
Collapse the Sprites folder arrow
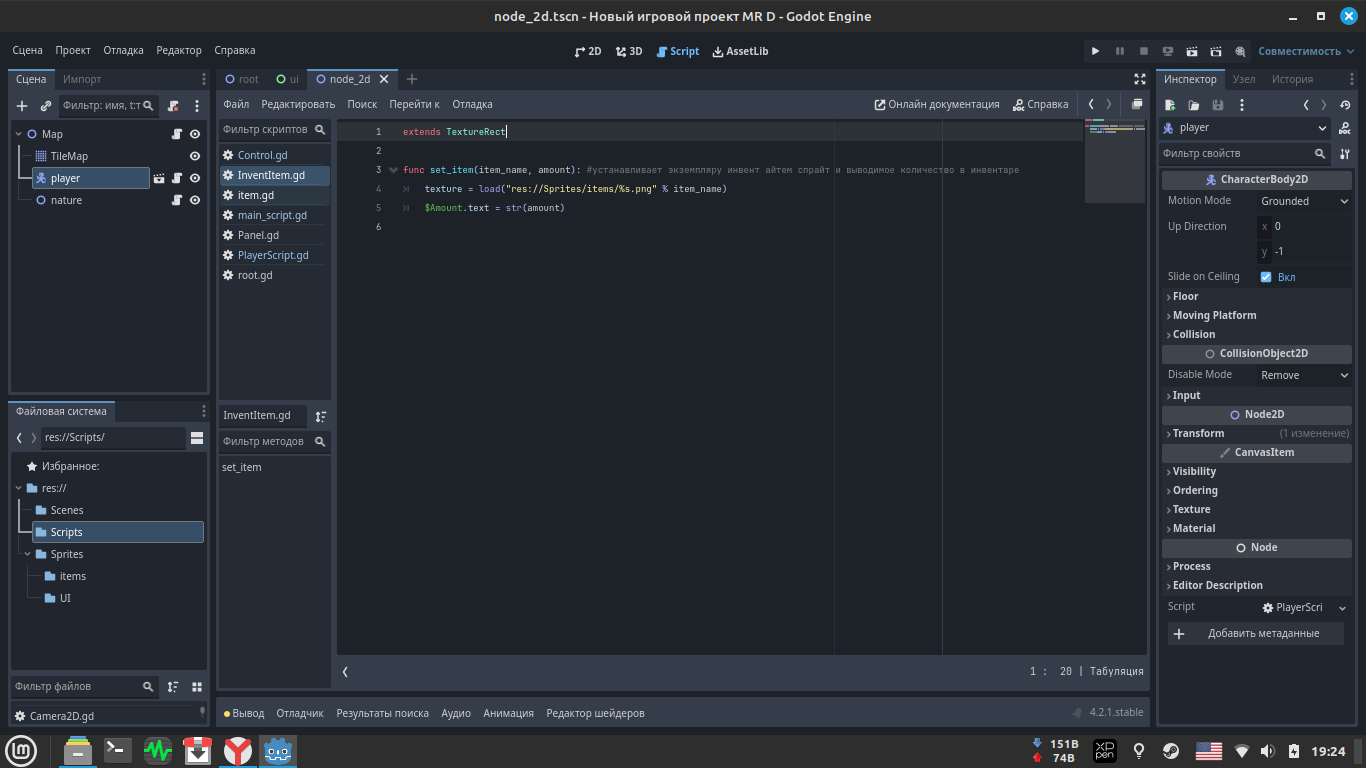click(28, 554)
